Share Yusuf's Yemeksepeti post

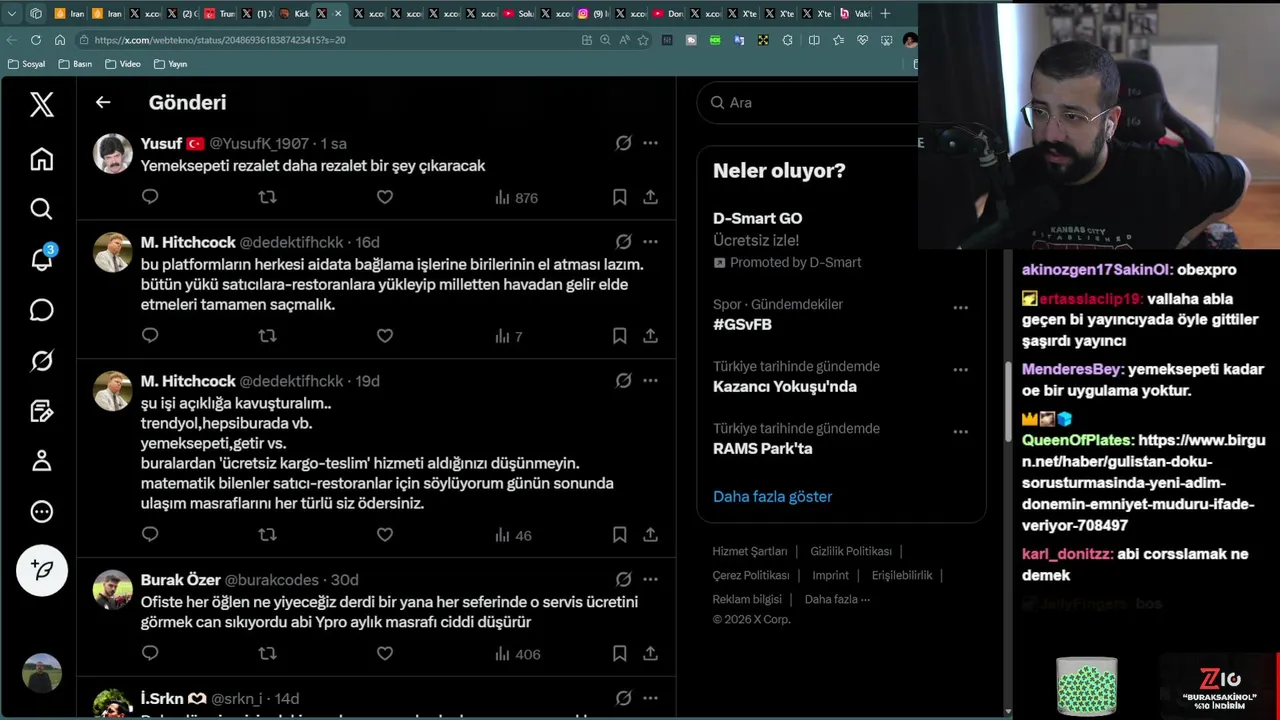point(650,197)
